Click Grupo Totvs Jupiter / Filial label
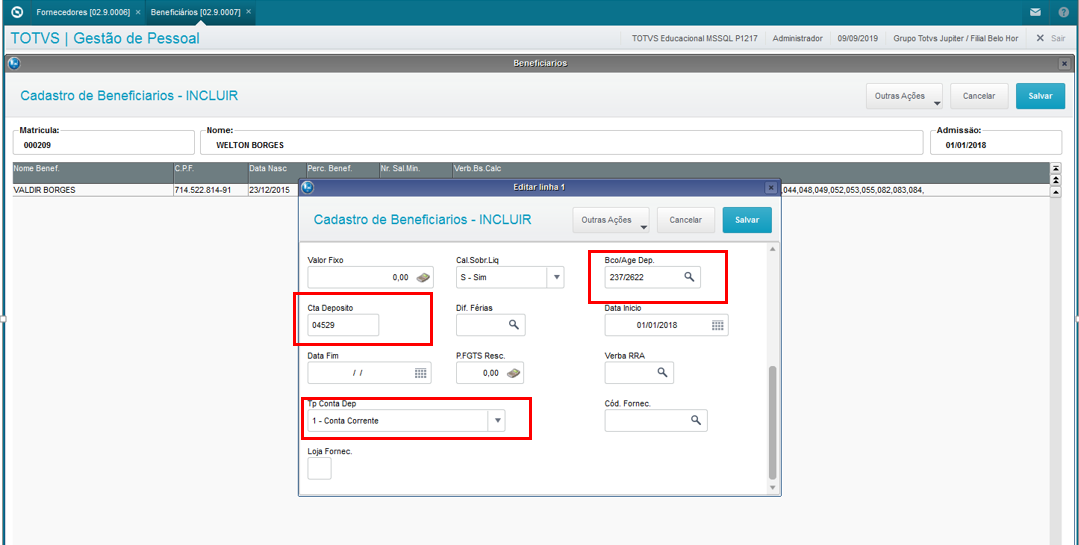This screenshot has width=1079, height=545. click(955, 39)
